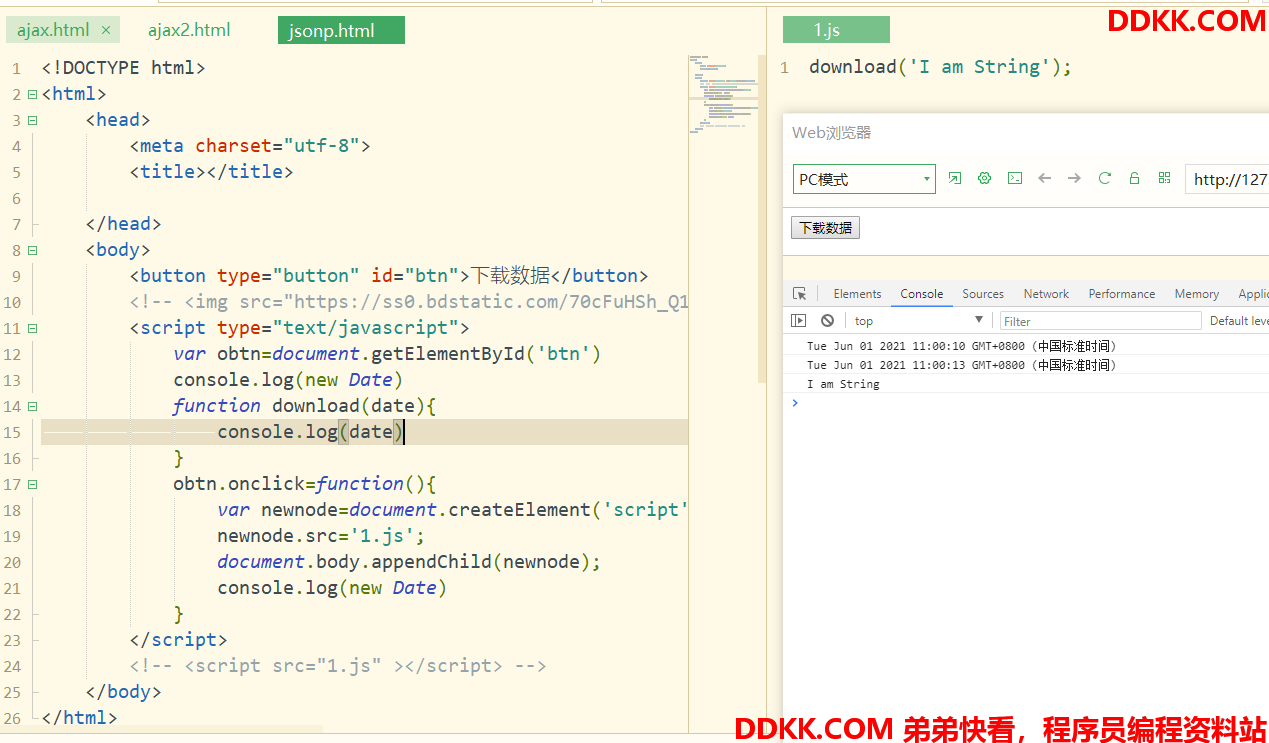Click the 下载数据 button in the preview
1269x743 pixels.
(x=825, y=228)
